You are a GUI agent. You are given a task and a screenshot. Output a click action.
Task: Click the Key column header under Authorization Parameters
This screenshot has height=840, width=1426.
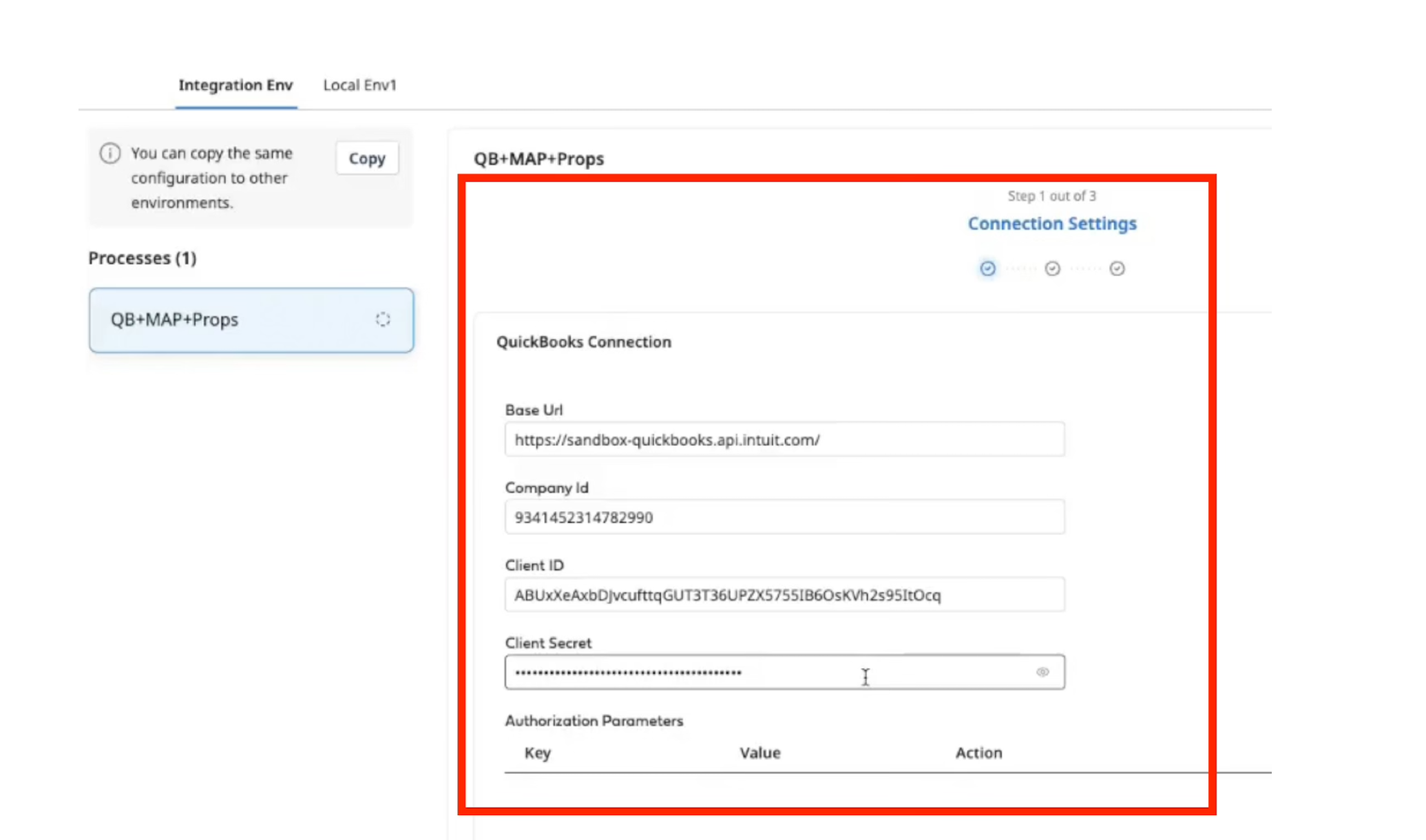tap(538, 753)
